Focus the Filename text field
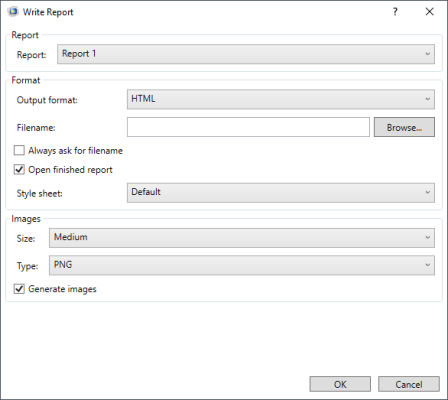448x400 pixels. (x=248, y=127)
